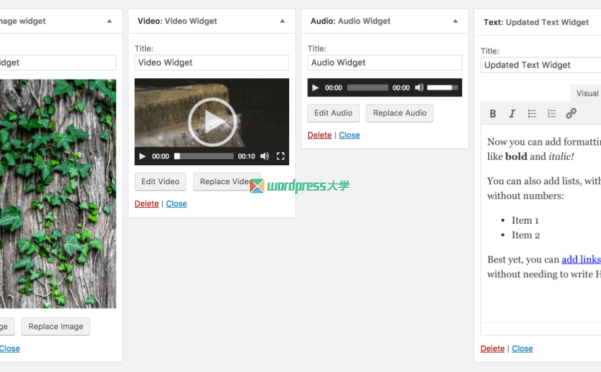Click small play icon in video control bar
601x372 pixels.
point(142,156)
